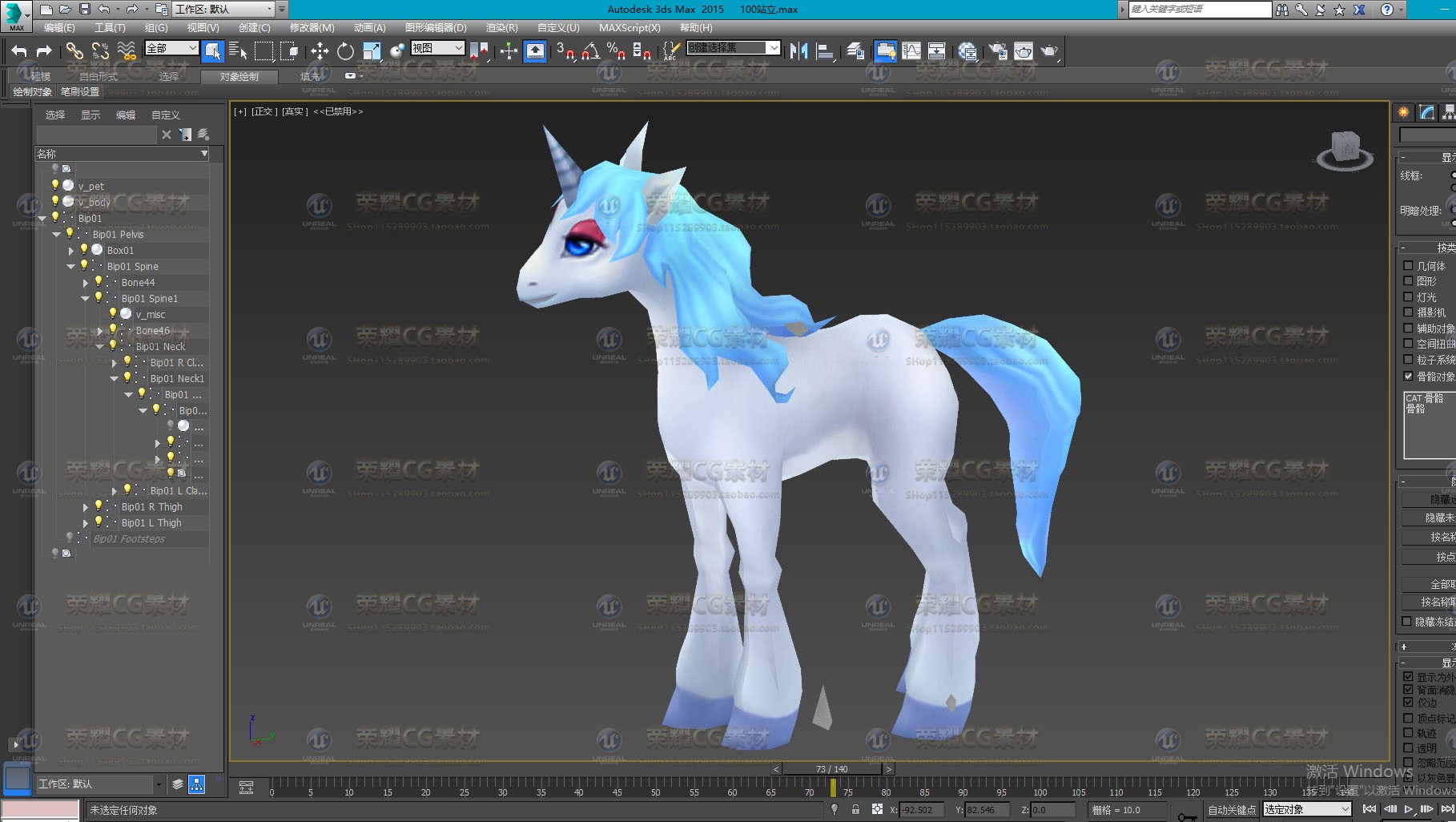Open the 渲染(R) menu
The width and height of the screenshot is (1456, 822).
pos(501,27)
